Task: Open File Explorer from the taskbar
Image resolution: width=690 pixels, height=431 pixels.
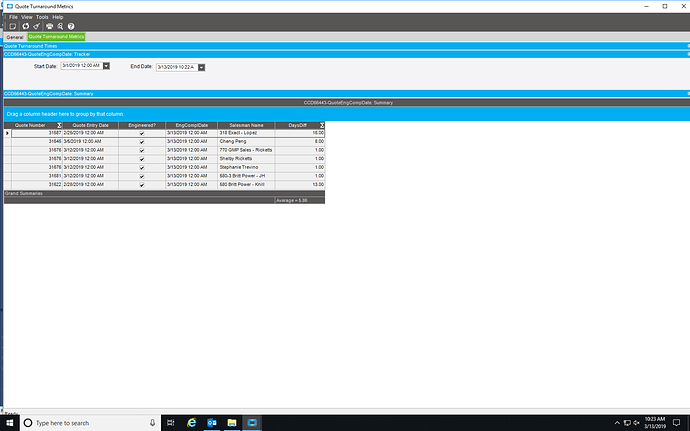Action: point(232,423)
